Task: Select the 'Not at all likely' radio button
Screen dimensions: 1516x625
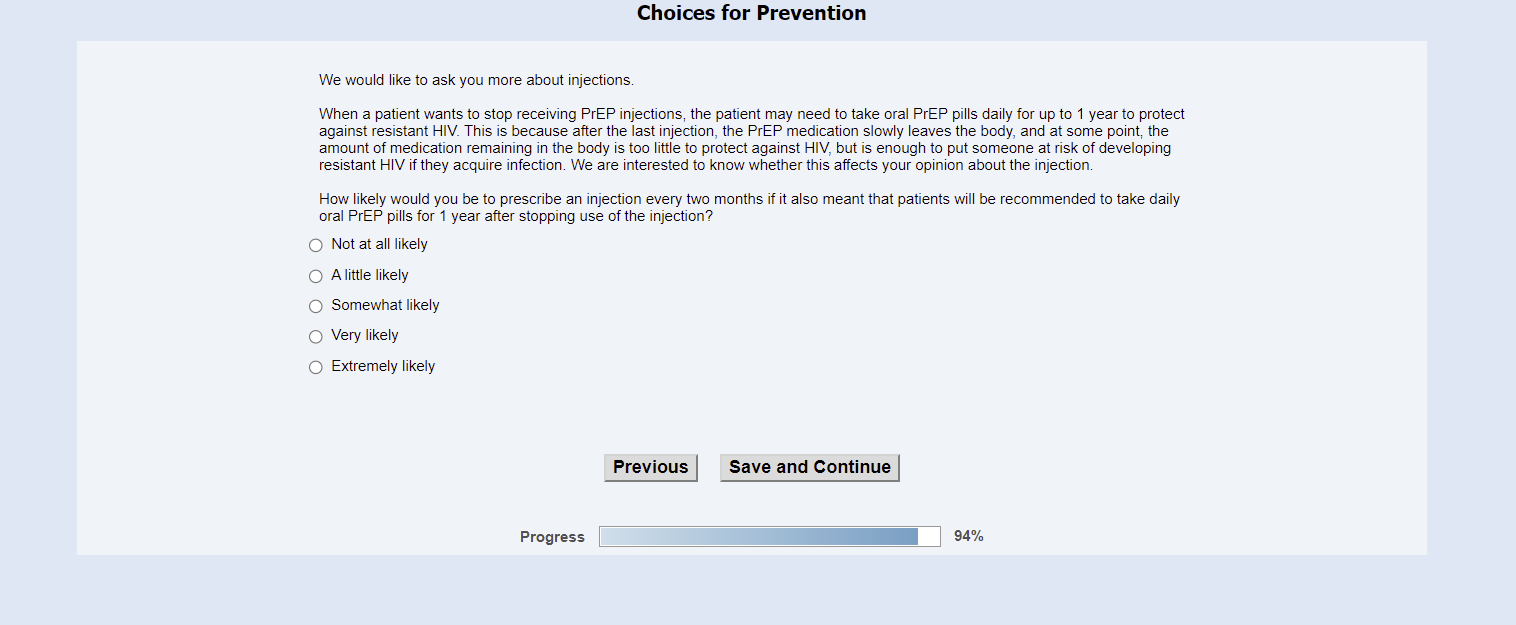Action: 316,245
